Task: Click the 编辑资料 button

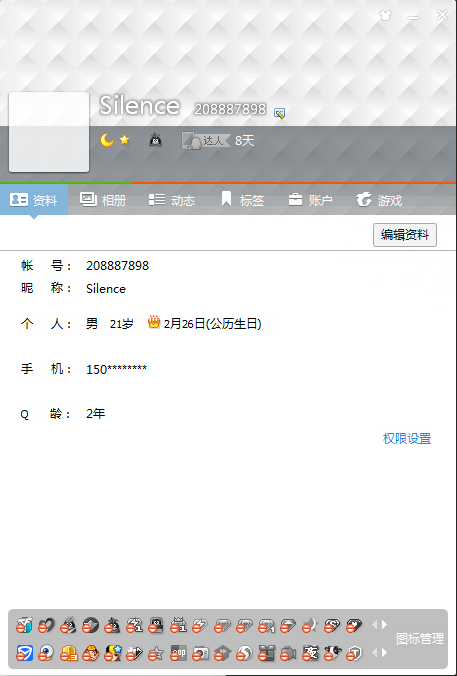Action: (x=405, y=235)
